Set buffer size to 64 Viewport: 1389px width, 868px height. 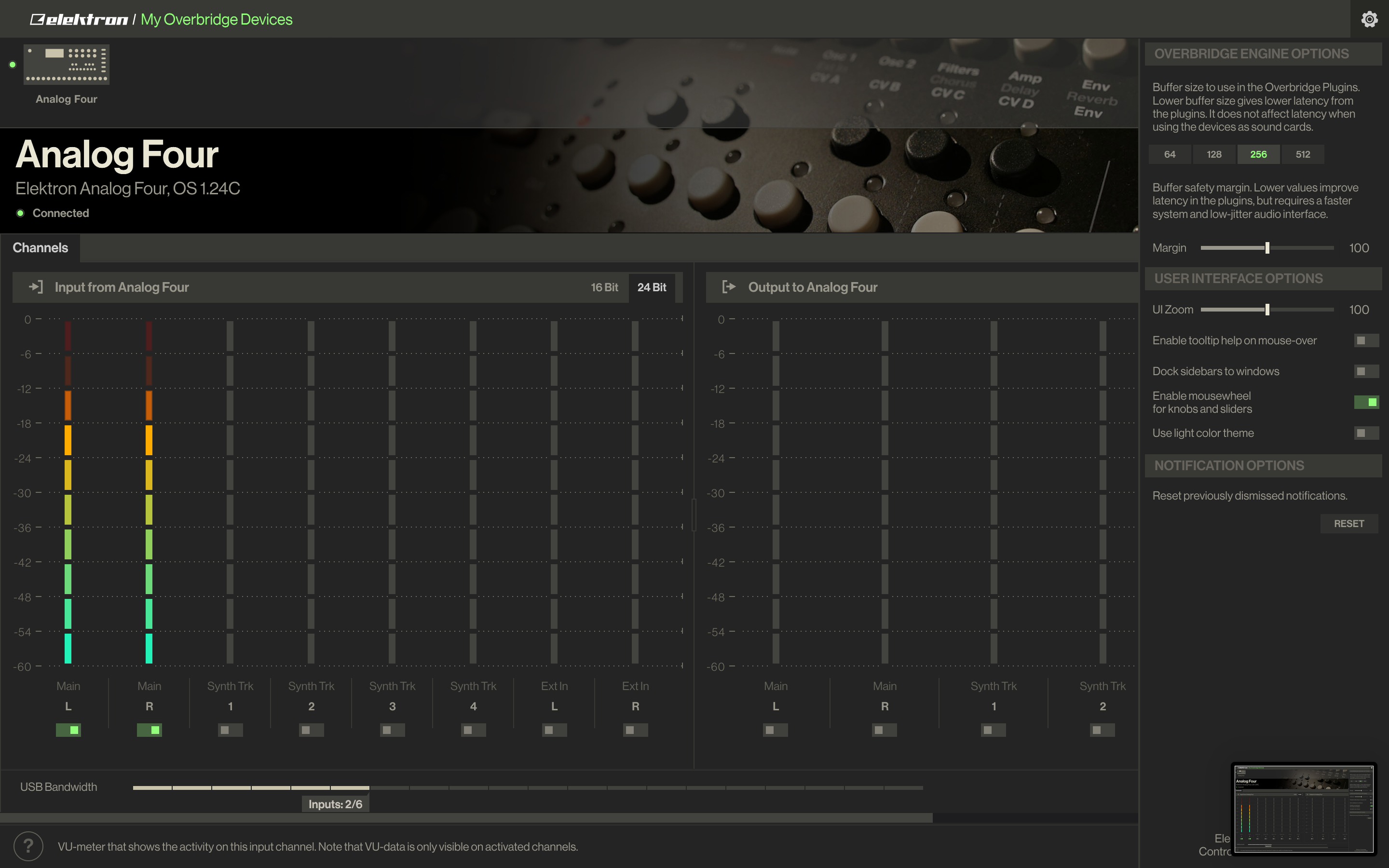[x=1169, y=154]
